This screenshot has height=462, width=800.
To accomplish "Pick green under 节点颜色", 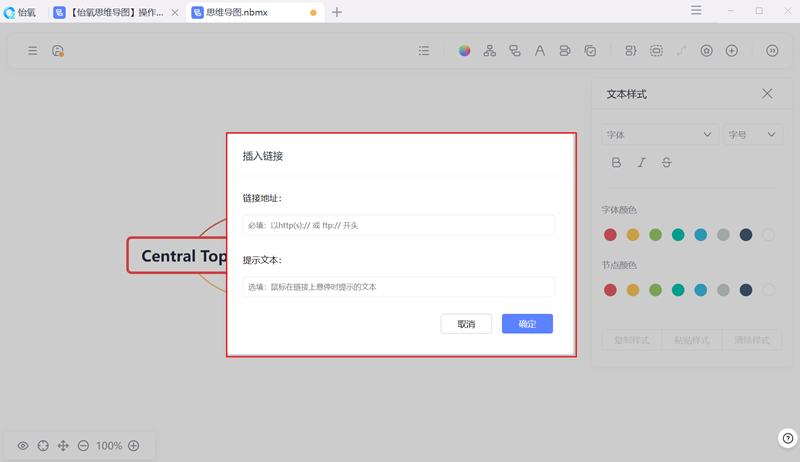I will click(x=656, y=290).
